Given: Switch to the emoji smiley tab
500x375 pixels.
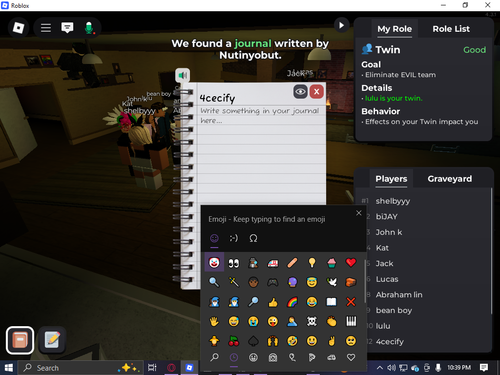Looking at the screenshot, I should [214, 238].
